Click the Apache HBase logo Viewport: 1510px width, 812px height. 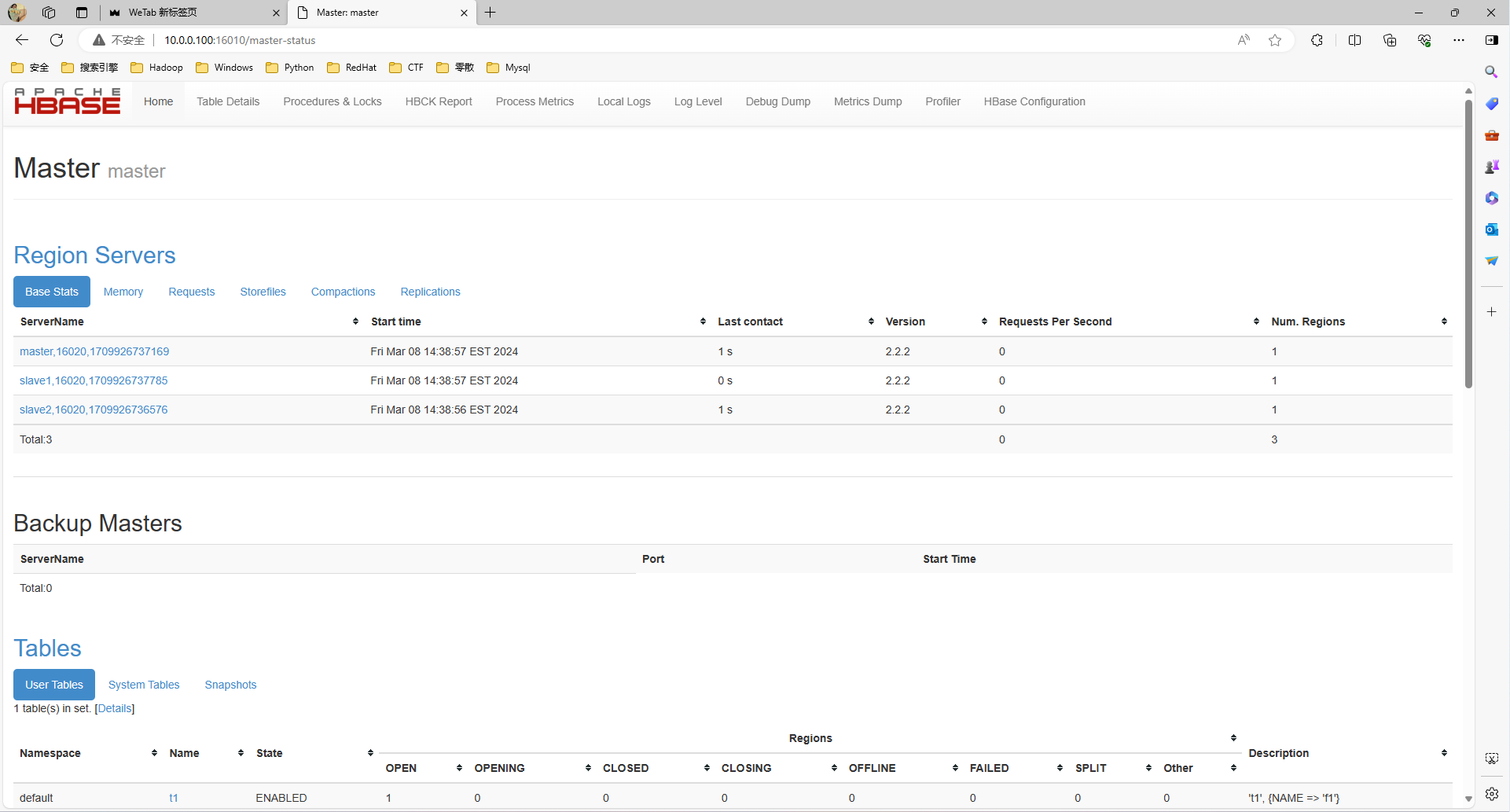(x=68, y=101)
